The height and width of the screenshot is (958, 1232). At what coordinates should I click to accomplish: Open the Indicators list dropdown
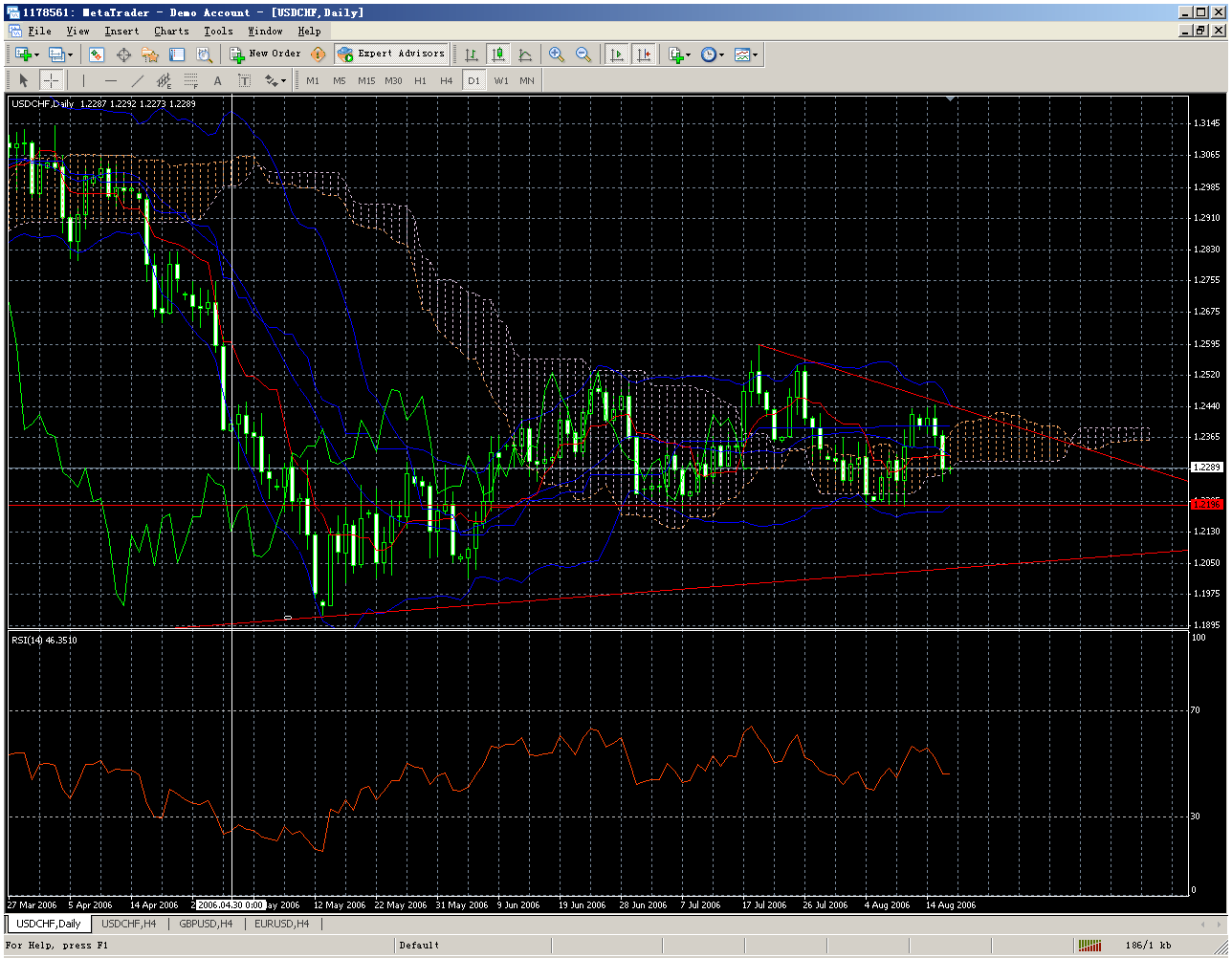coord(679,54)
